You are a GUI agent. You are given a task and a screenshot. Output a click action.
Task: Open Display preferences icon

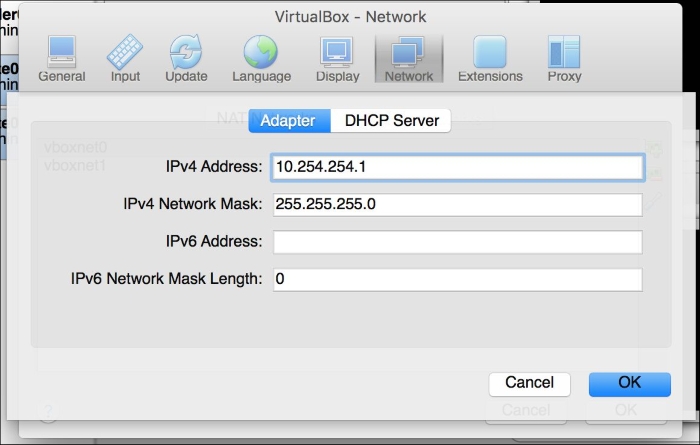coord(338,59)
